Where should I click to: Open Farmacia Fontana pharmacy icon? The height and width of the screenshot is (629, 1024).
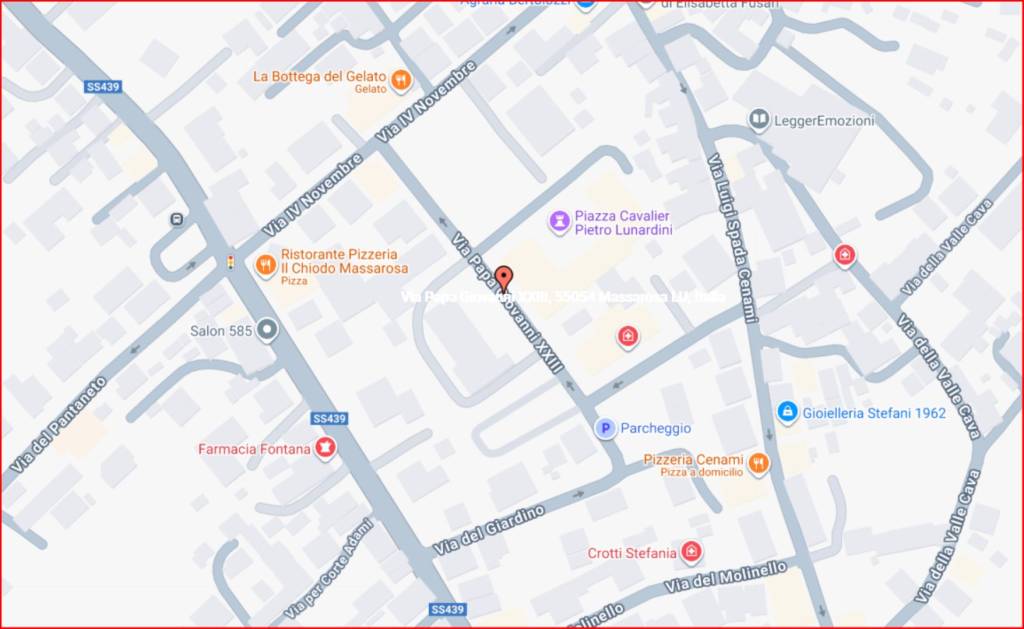[x=325, y=448]
